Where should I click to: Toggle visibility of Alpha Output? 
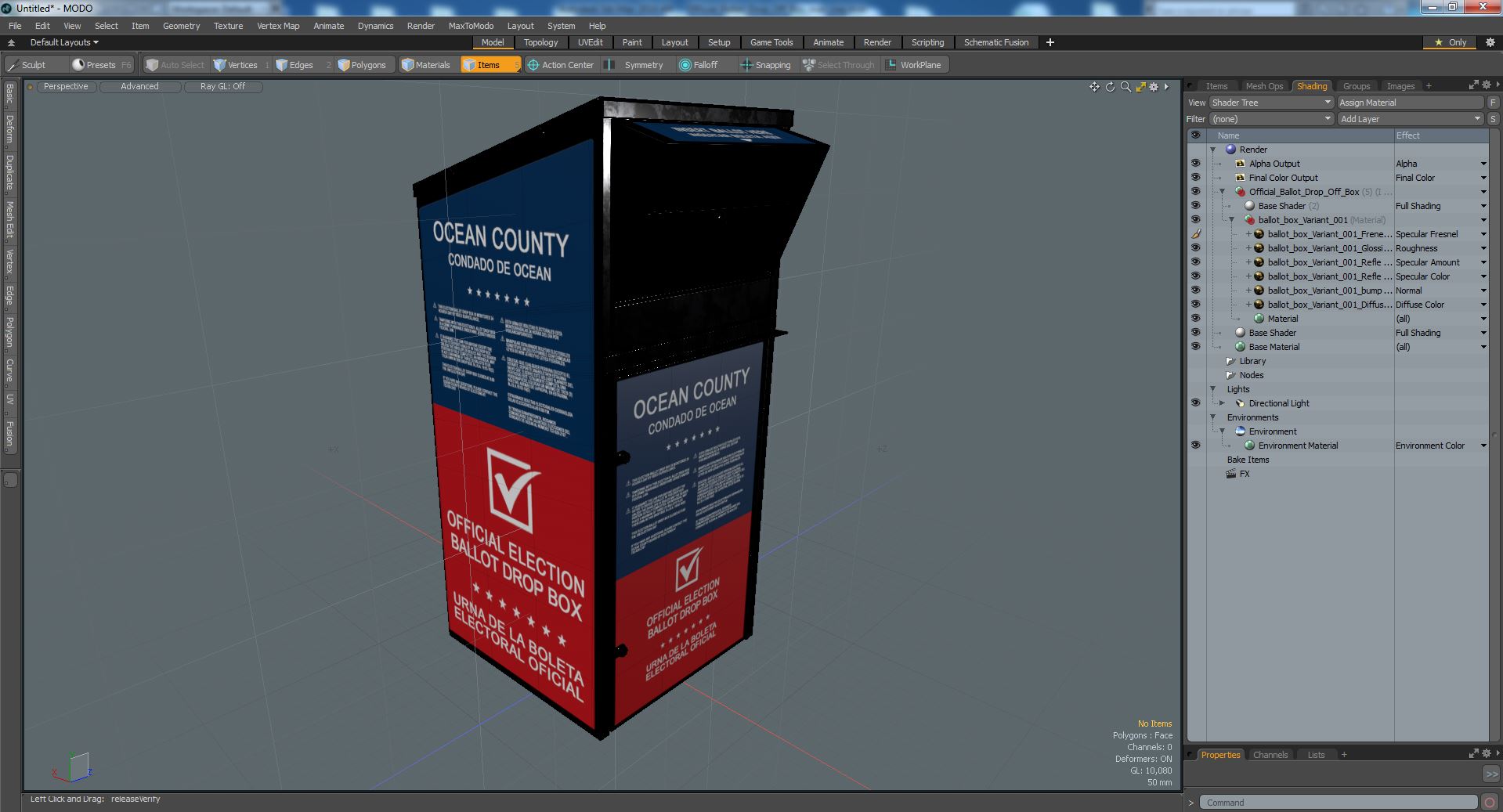[1195, 164]
